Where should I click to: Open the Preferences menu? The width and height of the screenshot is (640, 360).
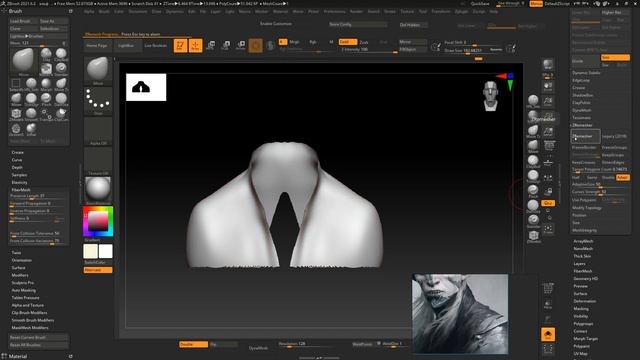click(334, 11)
